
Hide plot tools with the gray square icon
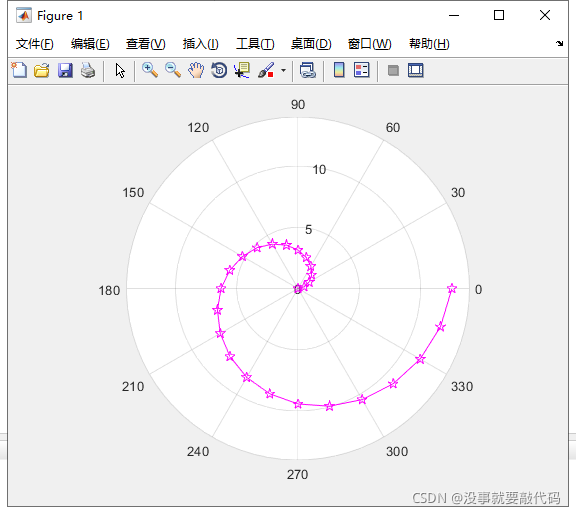[x=393, y=70]
